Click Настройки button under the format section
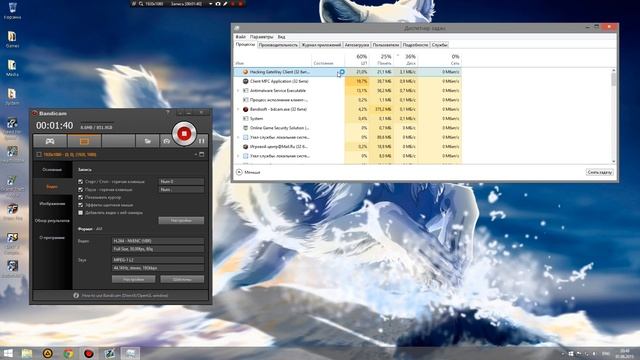640x360 pixels. click(x=133, y=279)
